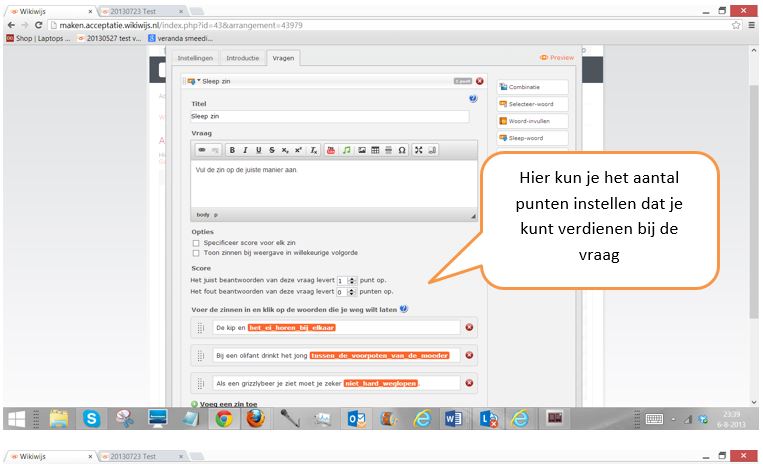
Task: Apply italic formatting in the editor toolbar
Action: tap(245, 150)
